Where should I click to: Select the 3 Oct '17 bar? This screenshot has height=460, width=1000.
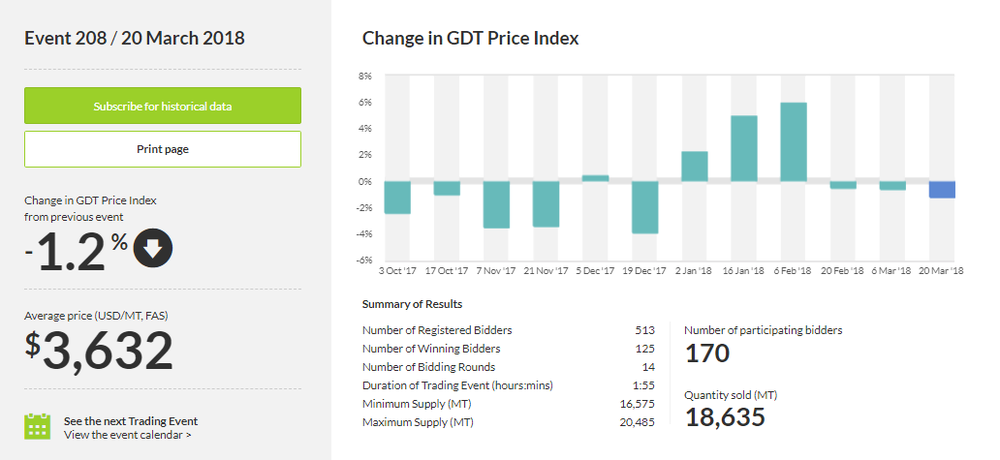[397, 197]
